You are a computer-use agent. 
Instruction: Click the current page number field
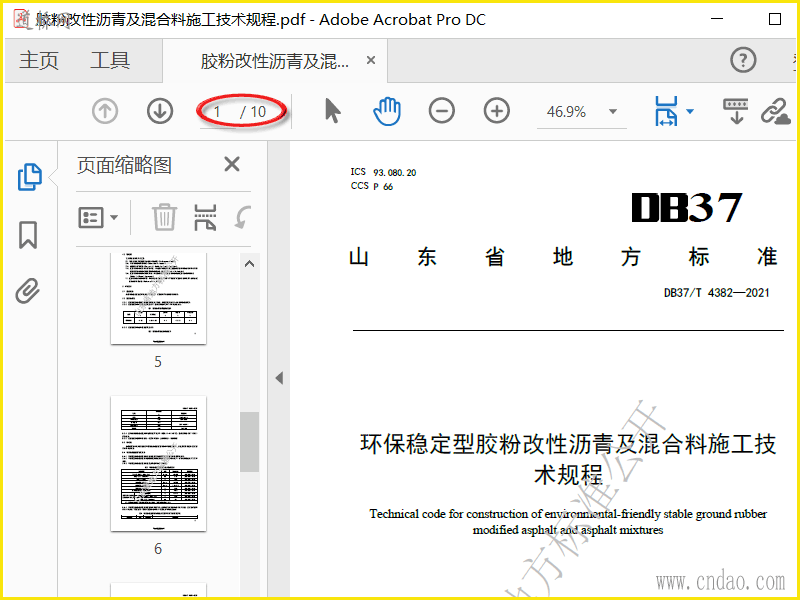217,111
